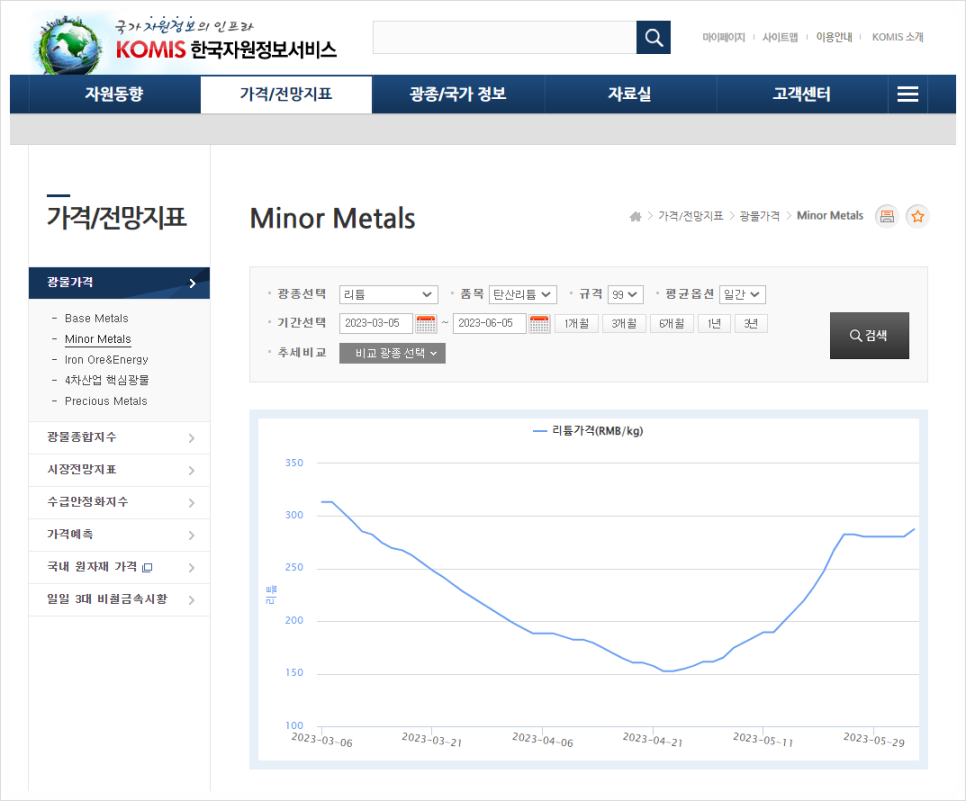Click chart x-axis label 2023-04-21
This screenshot has width=966, height=801.
(x=652, y=739)
